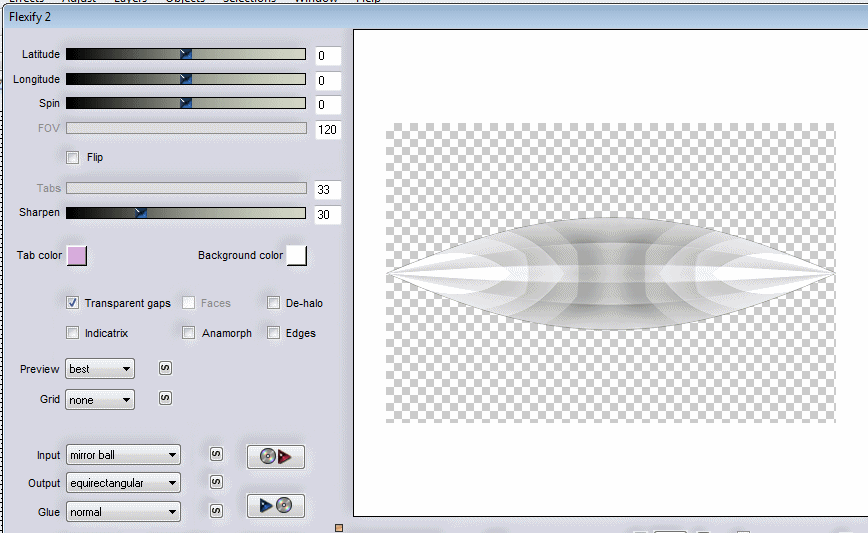868x533 pixels.
Task: Open the Glue dropdown showing normal
Action: (123, 512)
